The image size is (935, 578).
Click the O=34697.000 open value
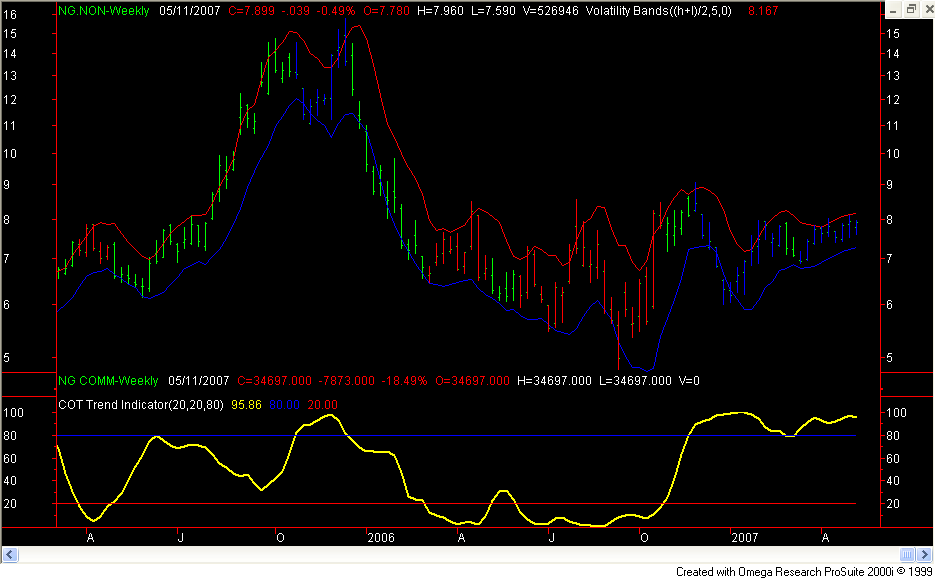coord(472,381)
